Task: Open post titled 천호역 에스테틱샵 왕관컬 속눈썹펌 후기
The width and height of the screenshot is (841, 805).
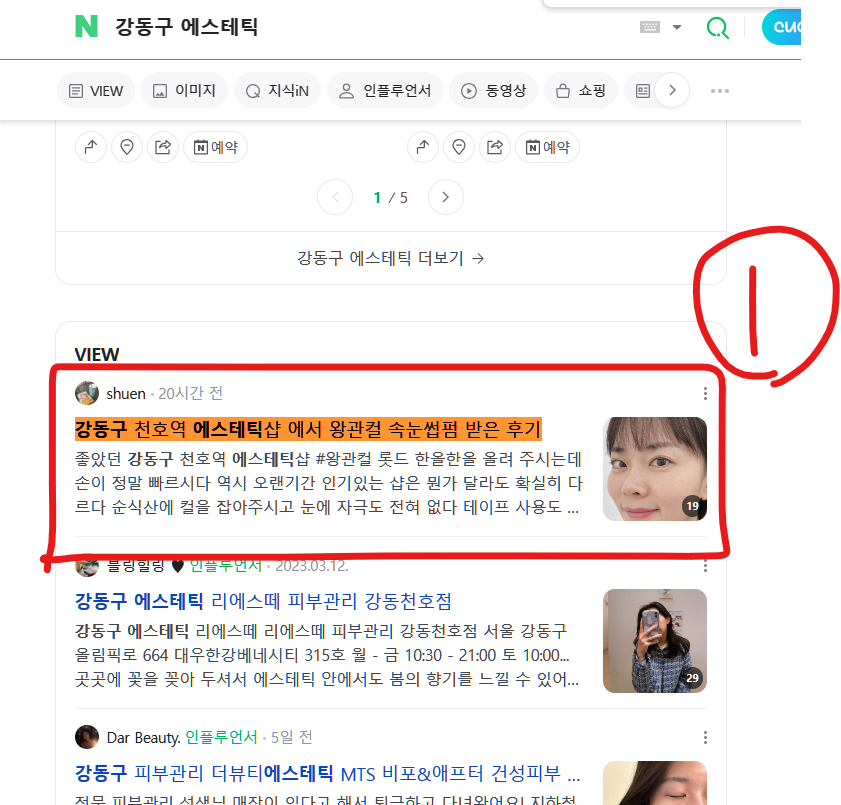Action: (x=308, y=429)
